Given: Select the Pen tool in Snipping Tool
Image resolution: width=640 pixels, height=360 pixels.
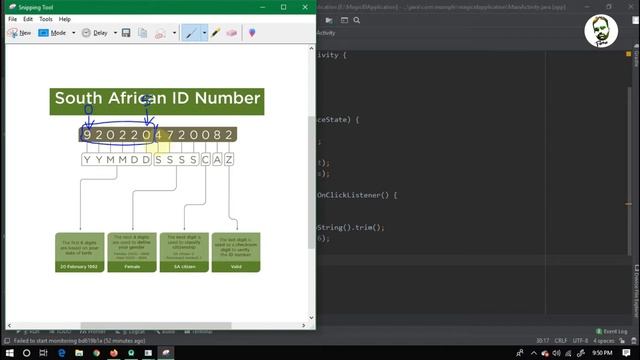Looking at the screenshot, I should 191,33.
